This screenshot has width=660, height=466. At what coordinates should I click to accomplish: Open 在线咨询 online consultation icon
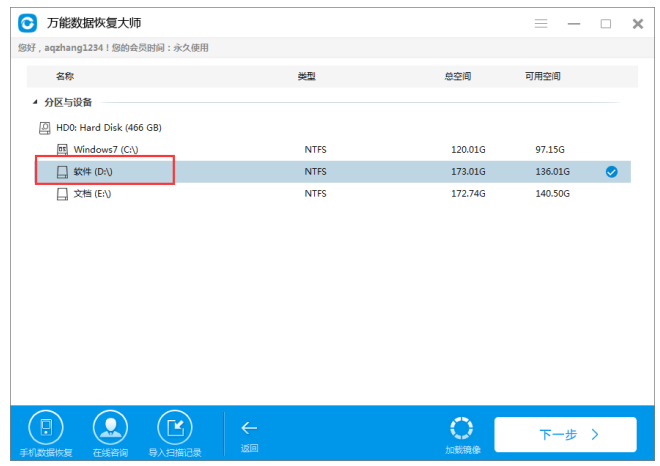pyautogui.click(x=110, y=428)
